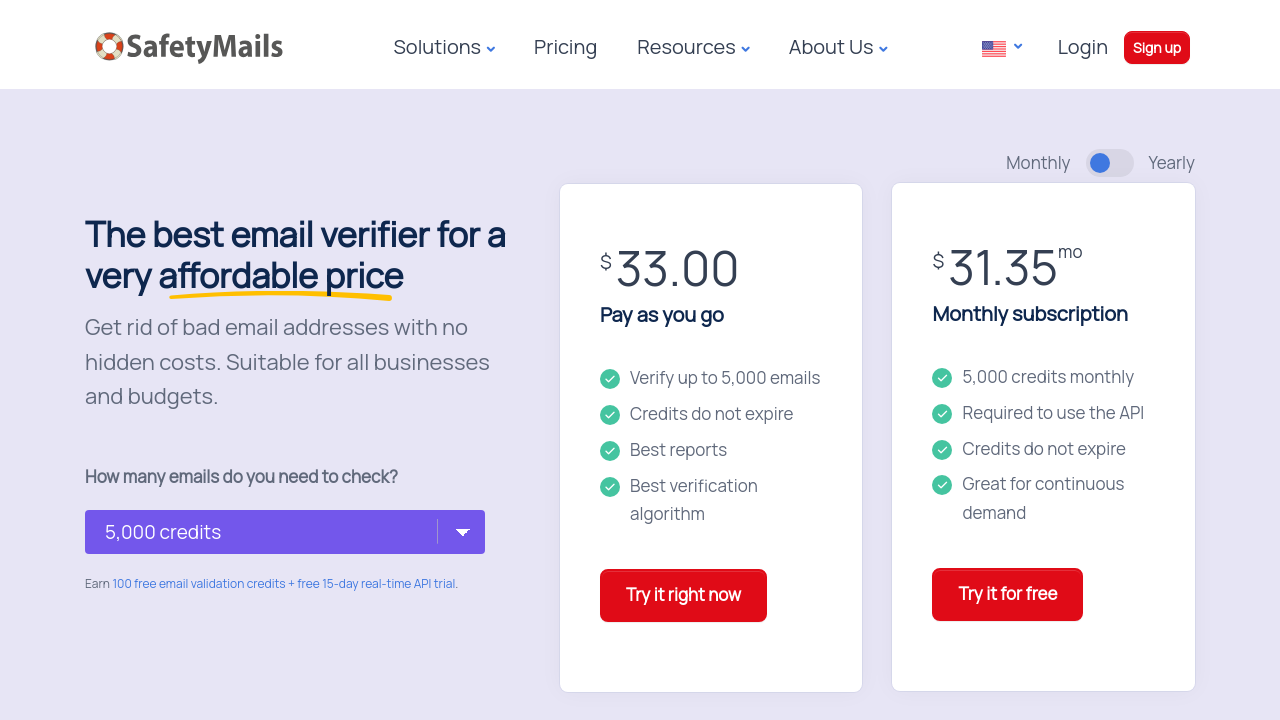Viewport: 1280px width, 720px height.
Task: Select the Yearly billing label
Action: click(x=1171, y=163)
